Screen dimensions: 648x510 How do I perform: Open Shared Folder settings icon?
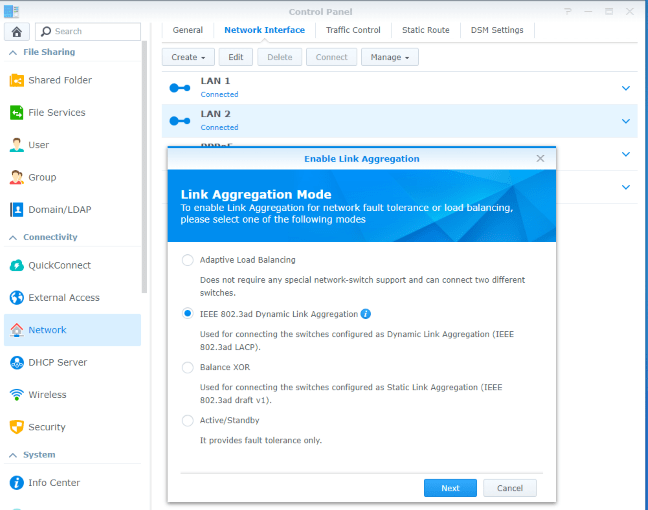17,80
